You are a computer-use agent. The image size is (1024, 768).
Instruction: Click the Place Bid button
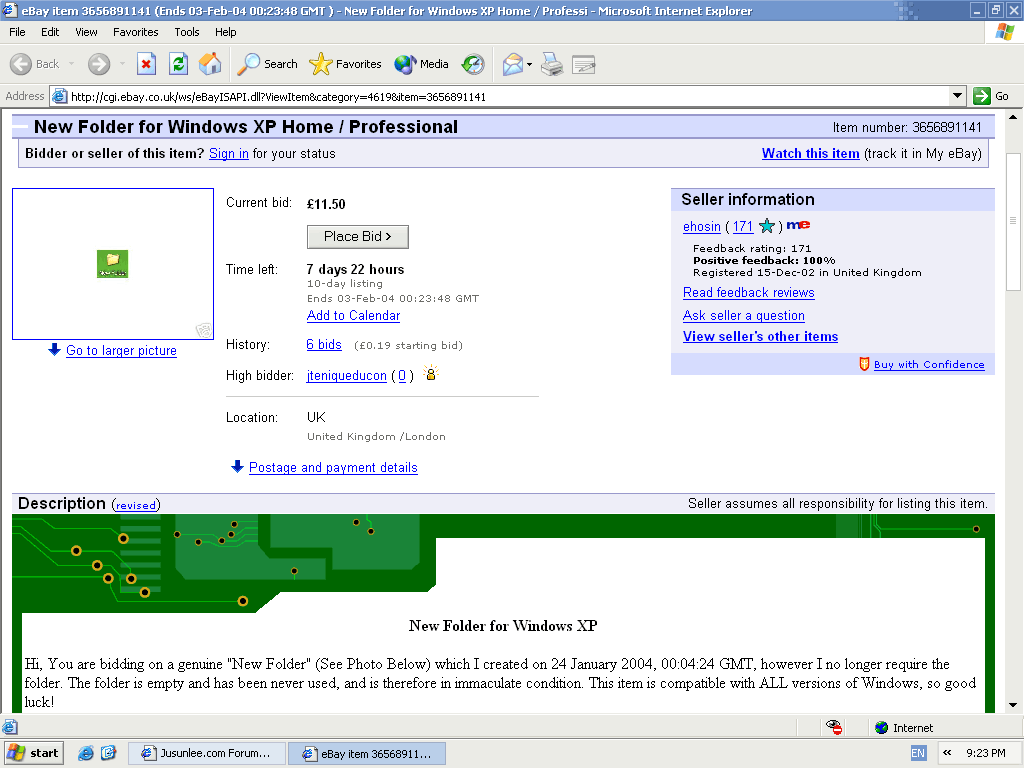coord(358,236)
